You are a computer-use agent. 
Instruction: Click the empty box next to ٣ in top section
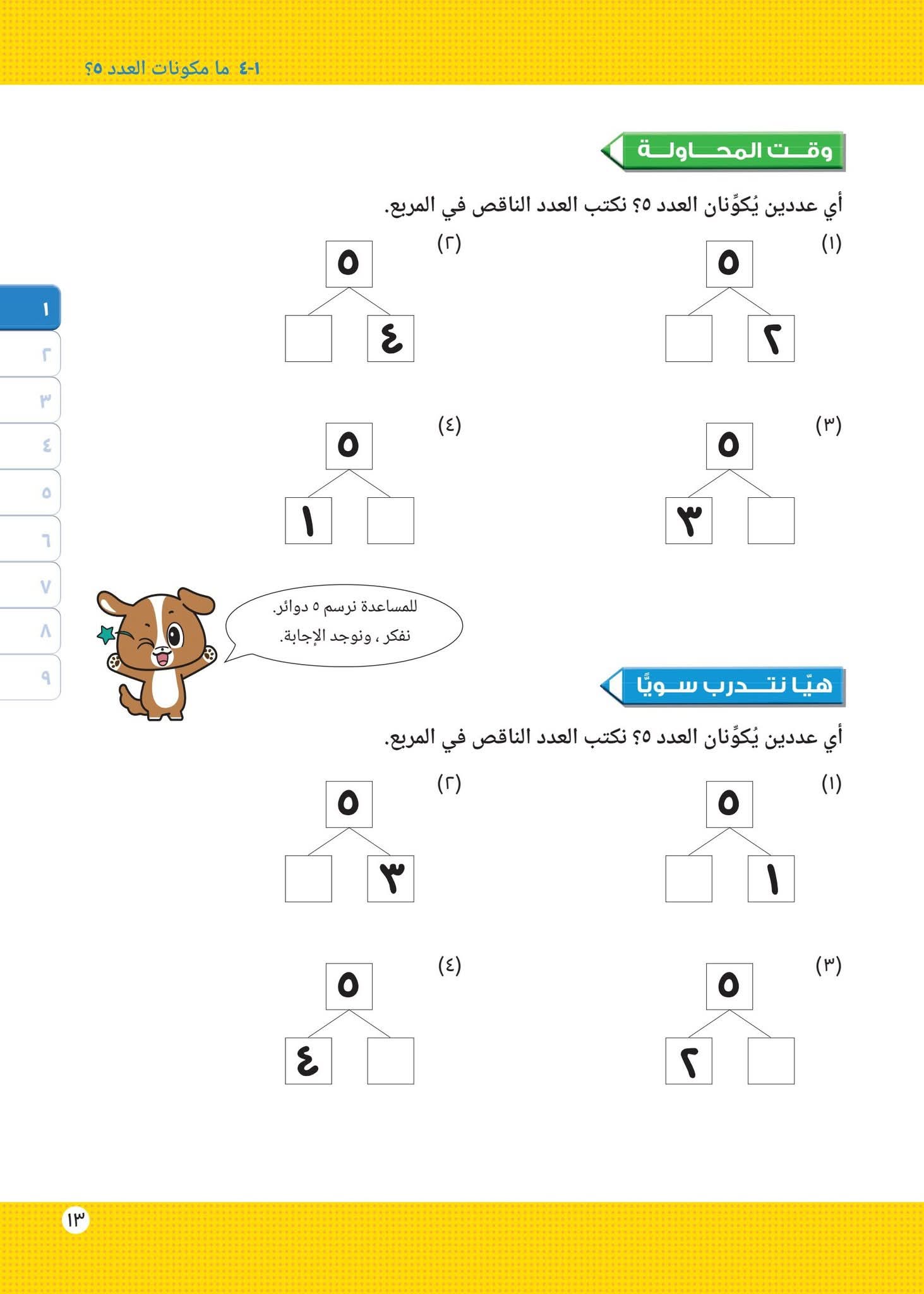(771, 521)
